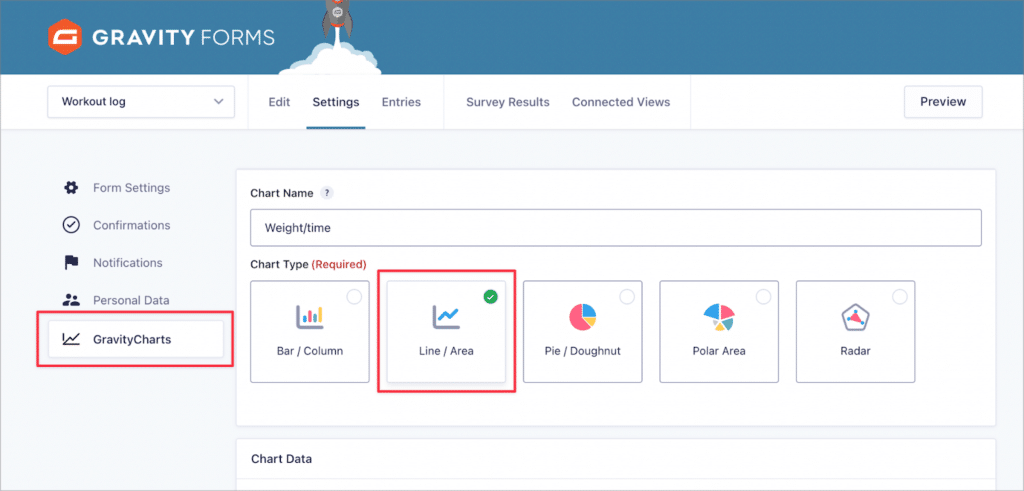Click the pie chart icon in Pie / Doughnut
Image resolution: width=1024 pixels, height=491 pixels.
tap(583, 317)
